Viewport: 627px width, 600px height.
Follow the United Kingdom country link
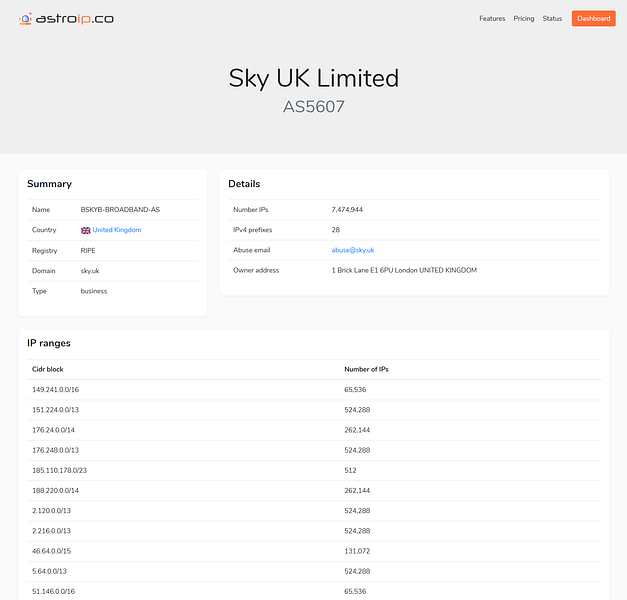click(x=117, y=230)
